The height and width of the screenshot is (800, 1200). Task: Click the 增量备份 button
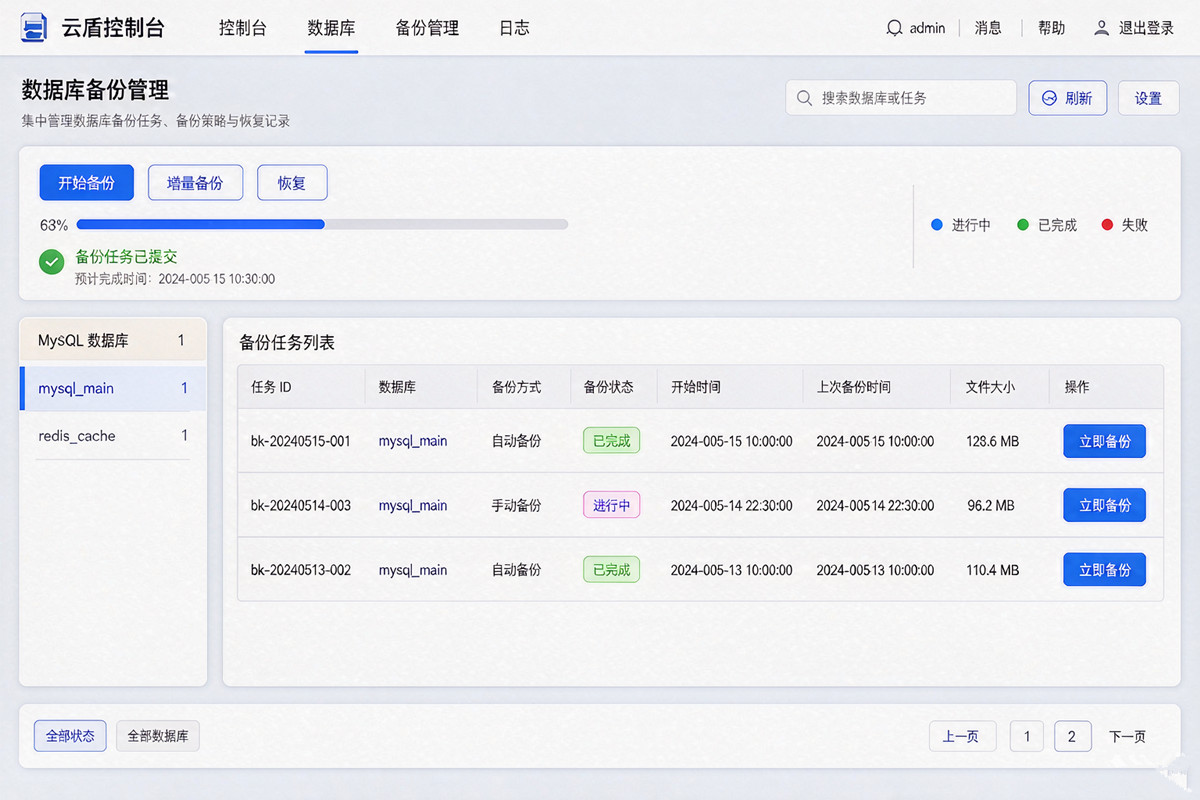pyautogui.click(x=195, y=183)
